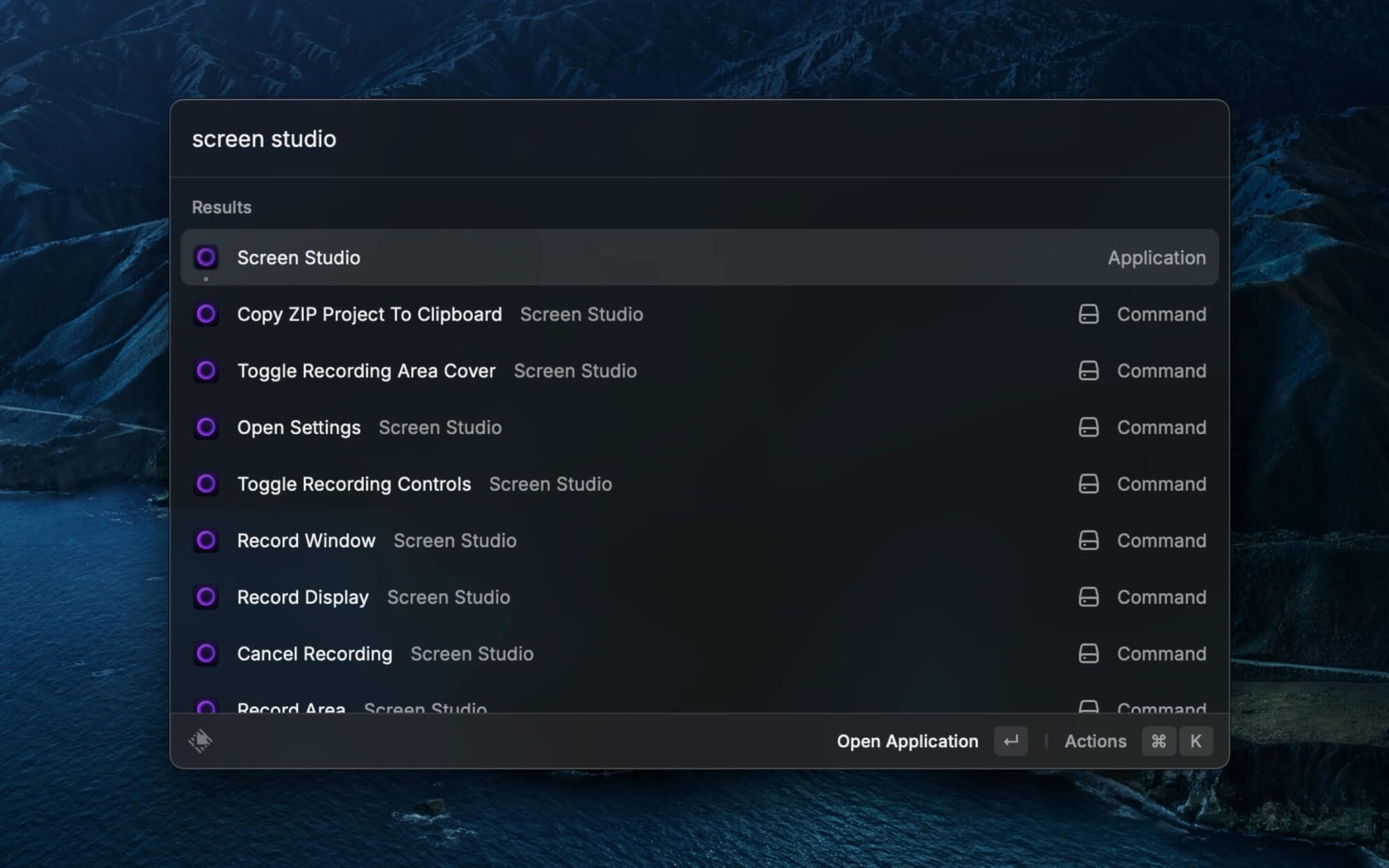Select the Copy ZIP Project To Clipboard command

(699, 315)
